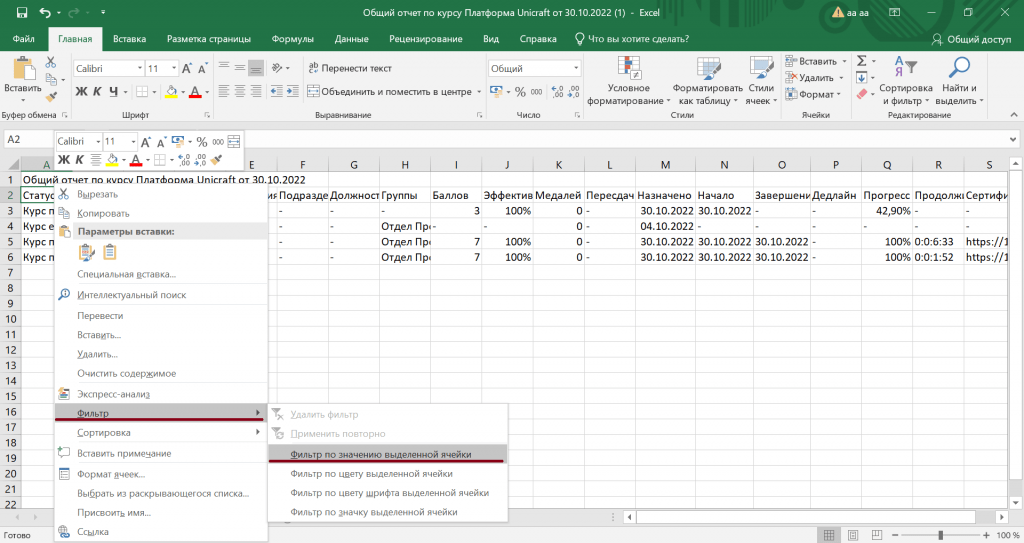Click Ссылка in context menu

click(161, 532)
